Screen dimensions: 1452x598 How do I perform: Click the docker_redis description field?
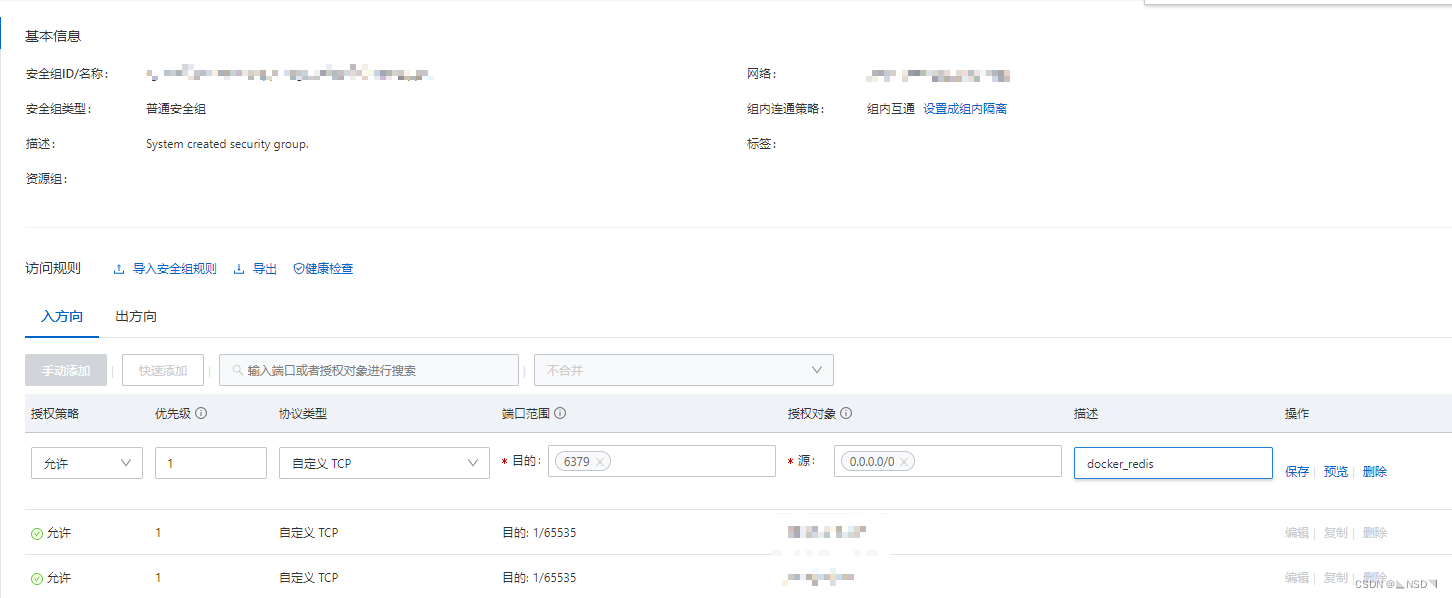[1172, 464]
